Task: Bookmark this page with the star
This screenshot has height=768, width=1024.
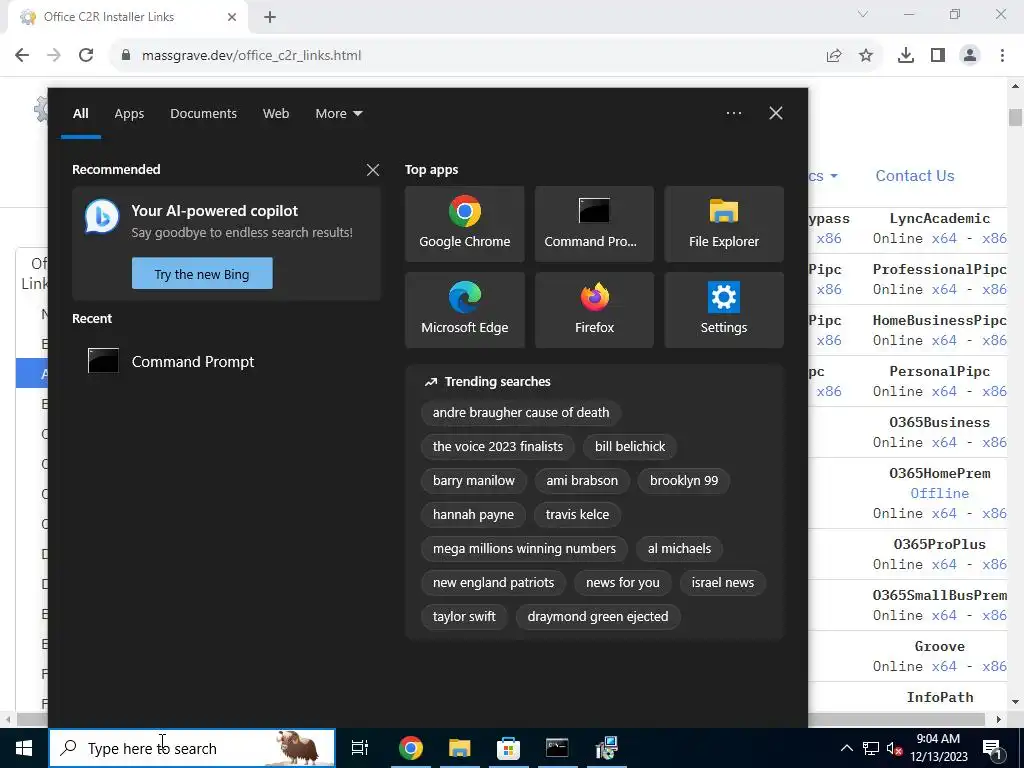Action: [x=866, y=56]
